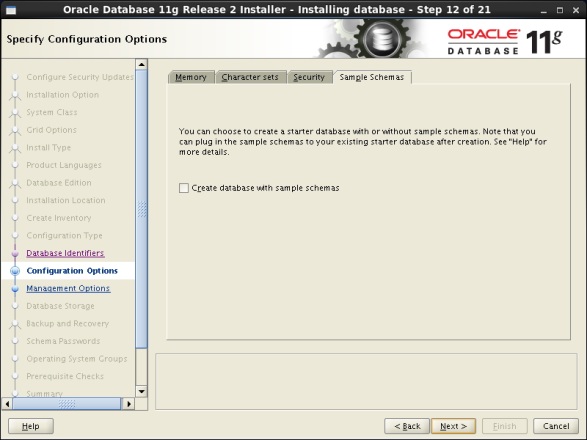587x440 pixels.
Task: Switch to the Memory tab
Action: [x=191, y=77]
